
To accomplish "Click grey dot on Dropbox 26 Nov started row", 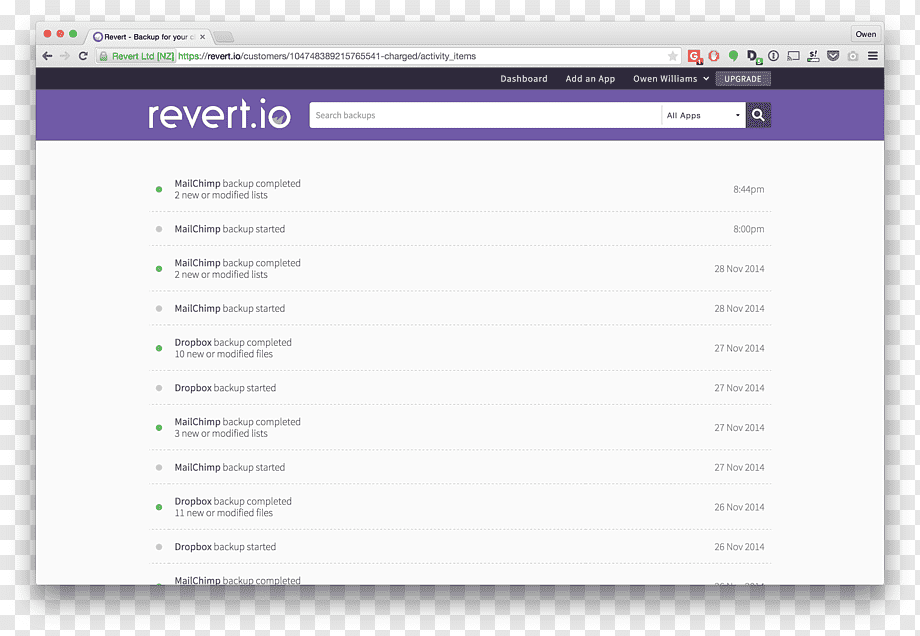I will coord(159,547).
